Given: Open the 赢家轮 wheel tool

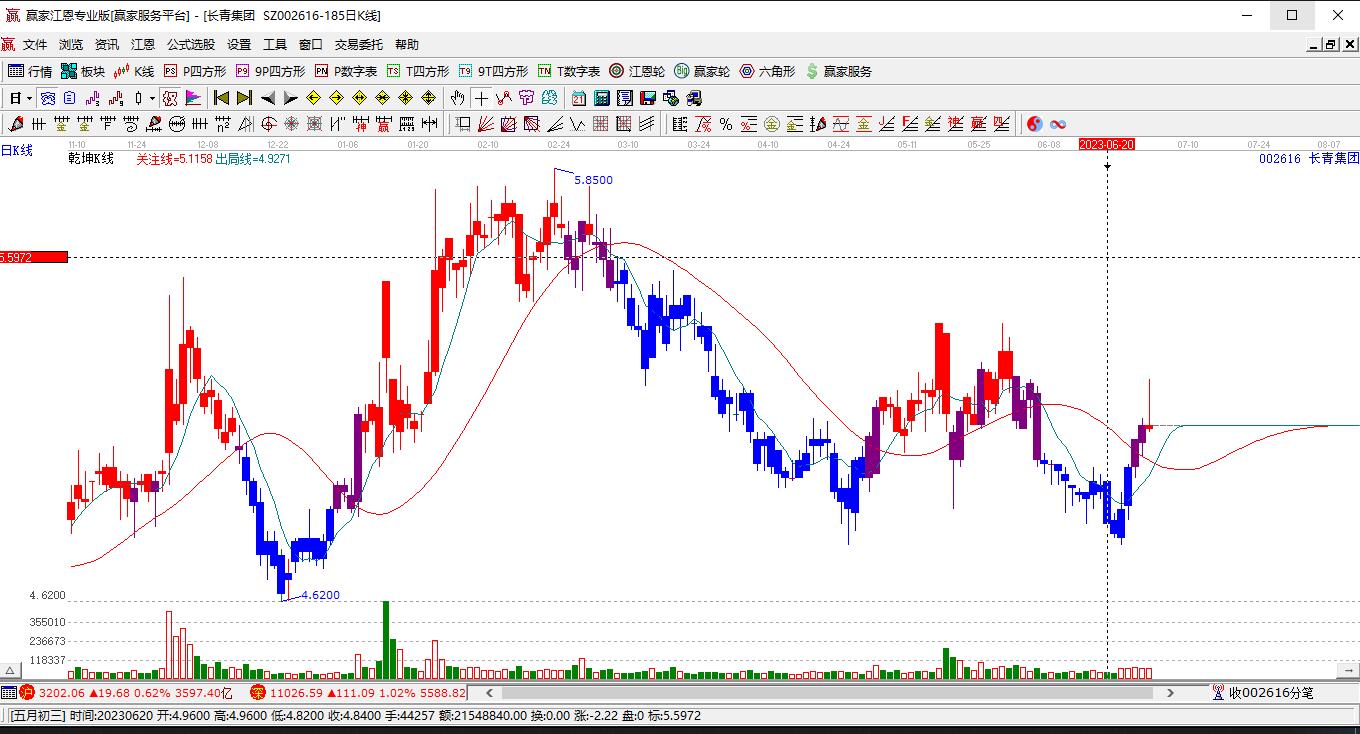Looking at the screenshot, I should click(x=702, y=71).
